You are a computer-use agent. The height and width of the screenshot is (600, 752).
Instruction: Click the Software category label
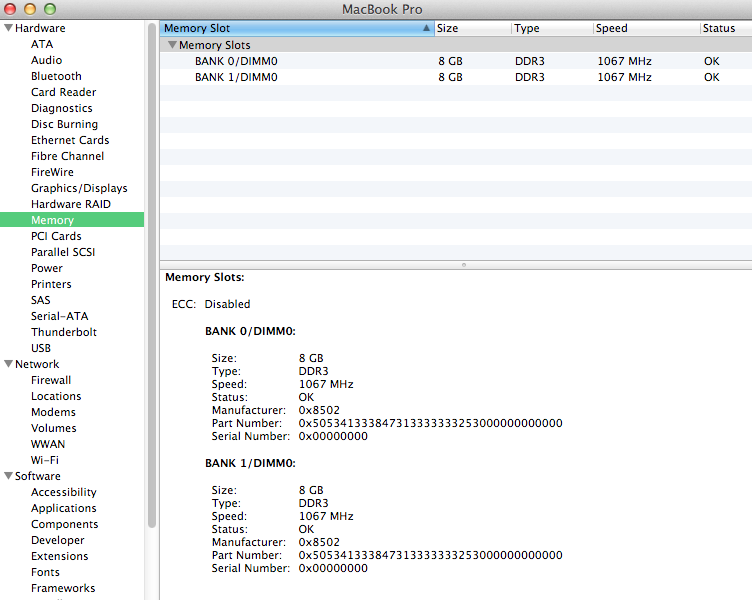(37, 476)
